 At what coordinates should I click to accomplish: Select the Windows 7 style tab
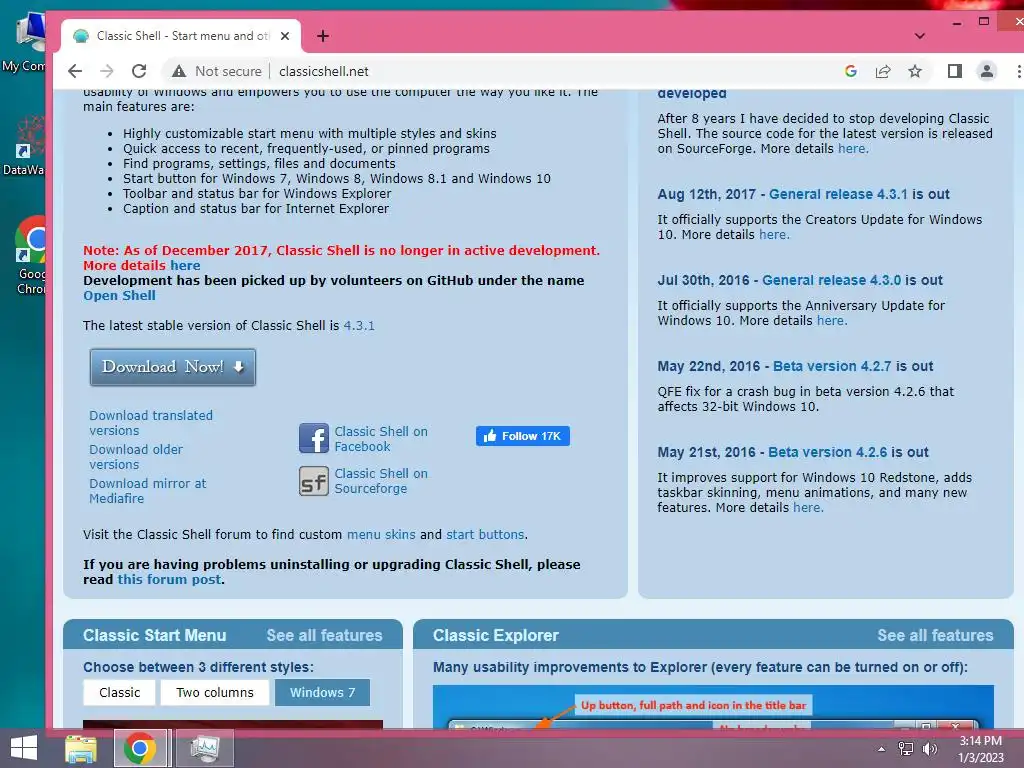coord(323,692)
